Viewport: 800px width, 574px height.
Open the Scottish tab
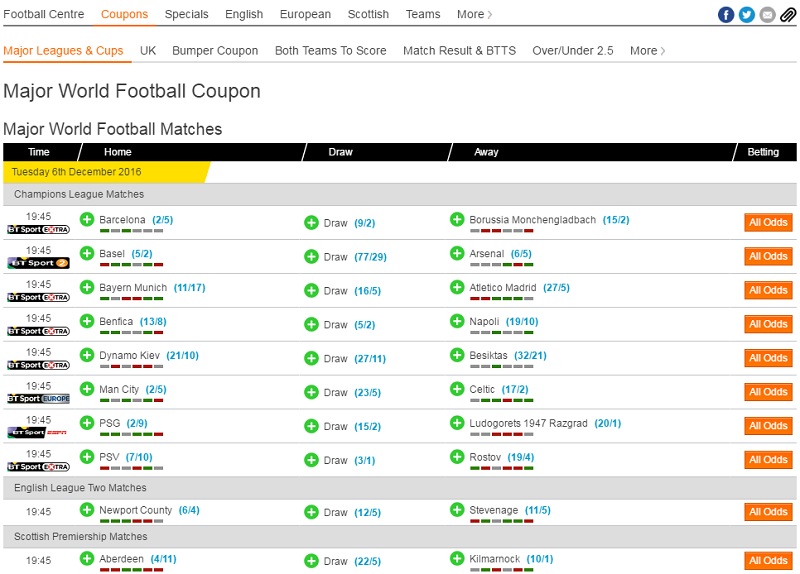point(368,14)
